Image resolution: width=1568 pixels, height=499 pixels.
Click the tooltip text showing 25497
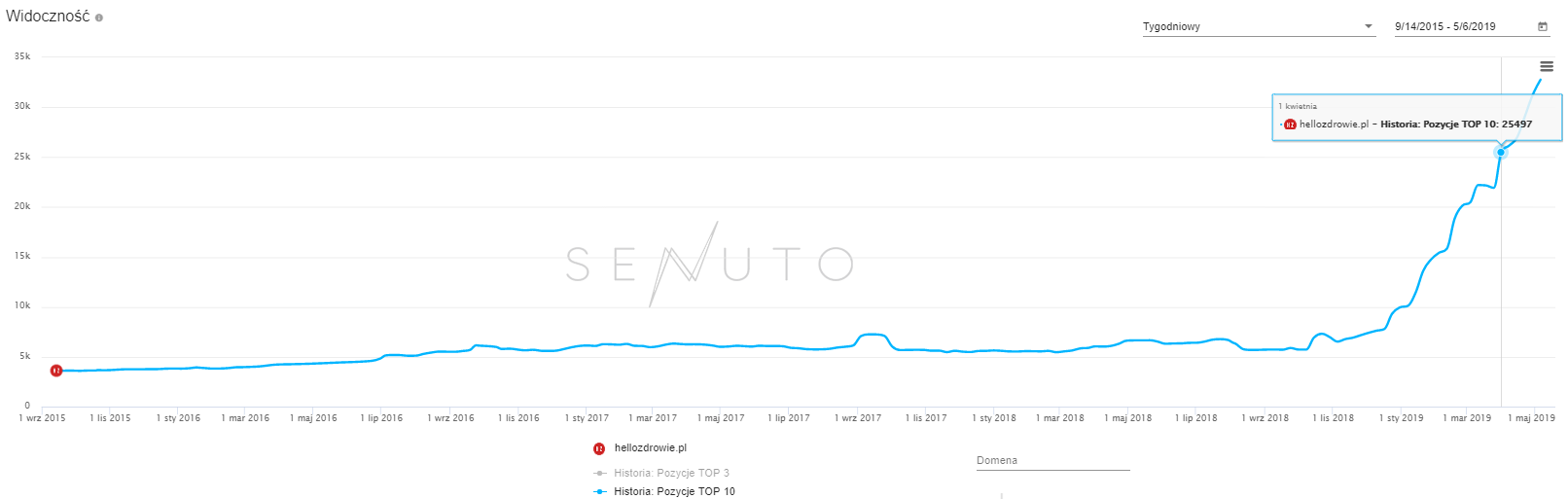coord(1456,125)
